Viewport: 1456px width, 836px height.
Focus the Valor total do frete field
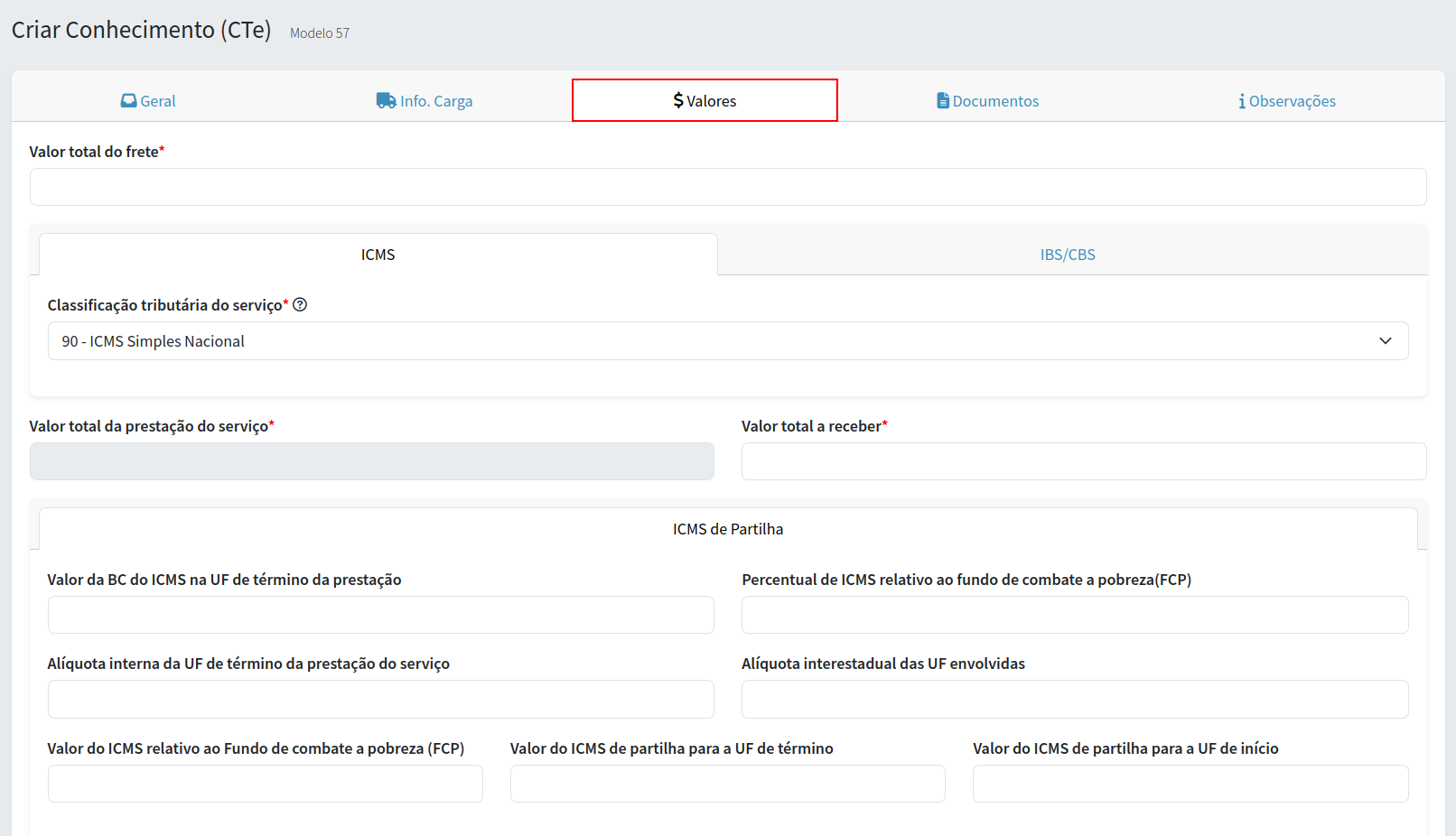[728, 187]
